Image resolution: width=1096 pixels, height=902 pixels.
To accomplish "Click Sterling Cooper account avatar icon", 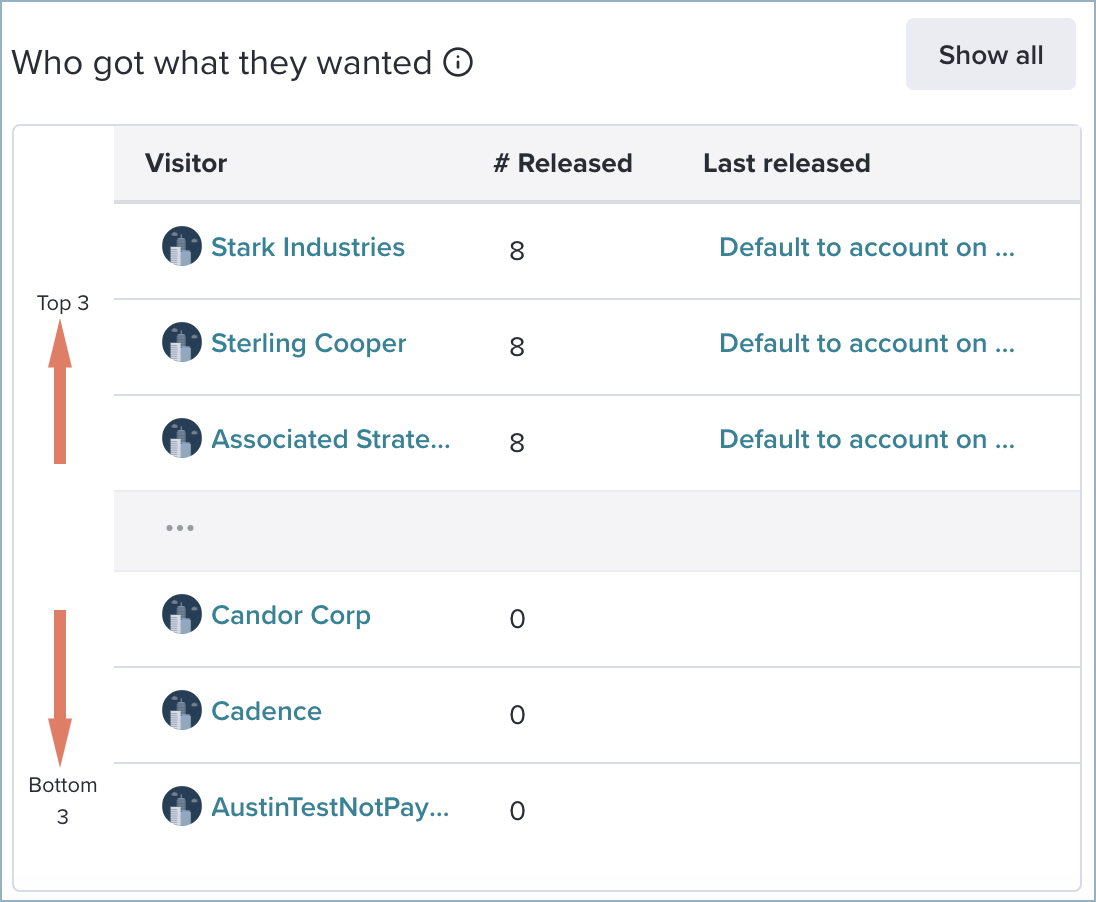I will (x=182, y=342).
